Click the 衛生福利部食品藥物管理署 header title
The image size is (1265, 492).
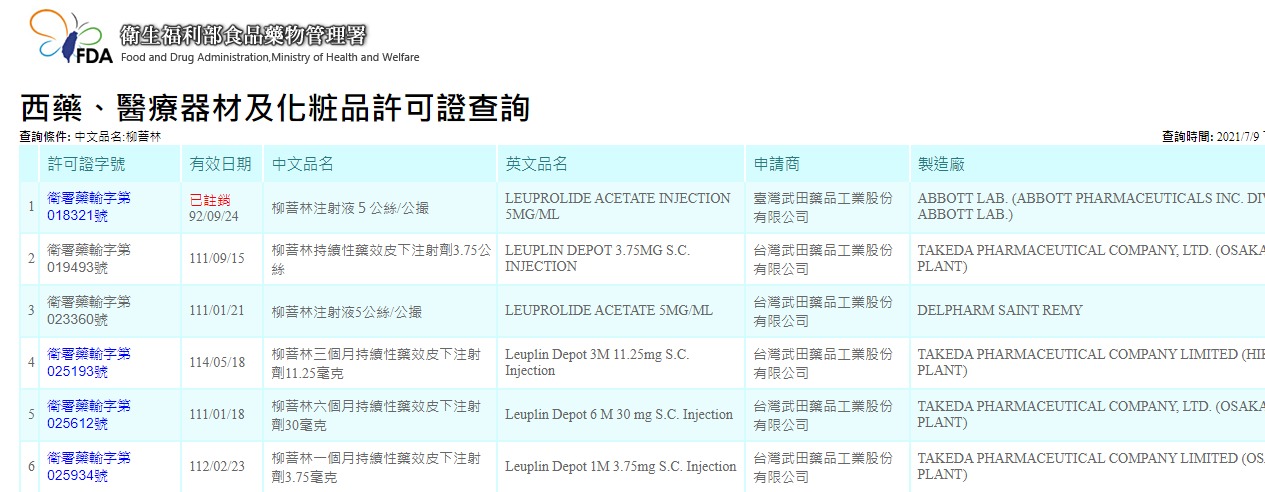243,36
